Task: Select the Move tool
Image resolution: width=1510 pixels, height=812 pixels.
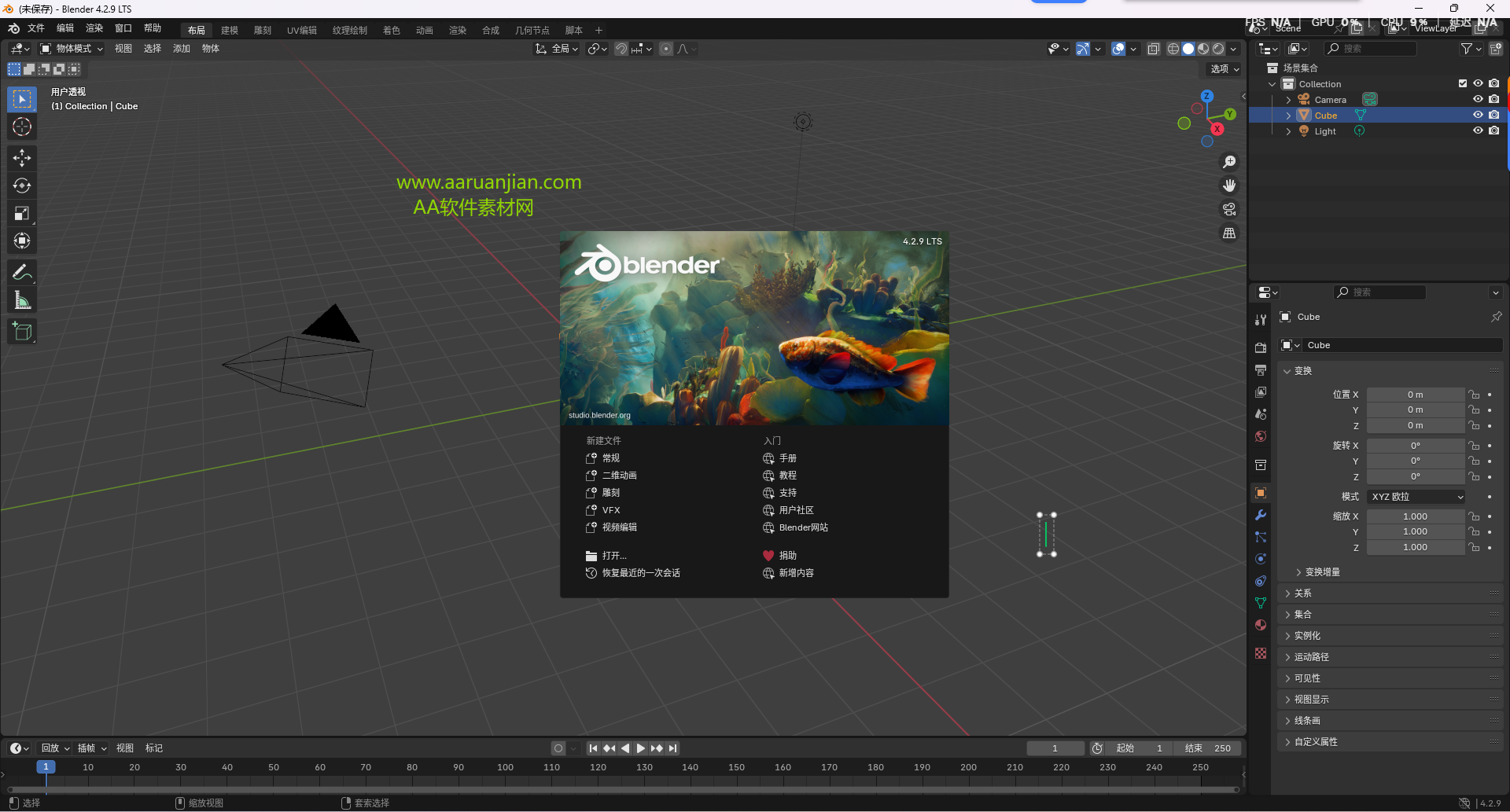Action: (21, 158)
